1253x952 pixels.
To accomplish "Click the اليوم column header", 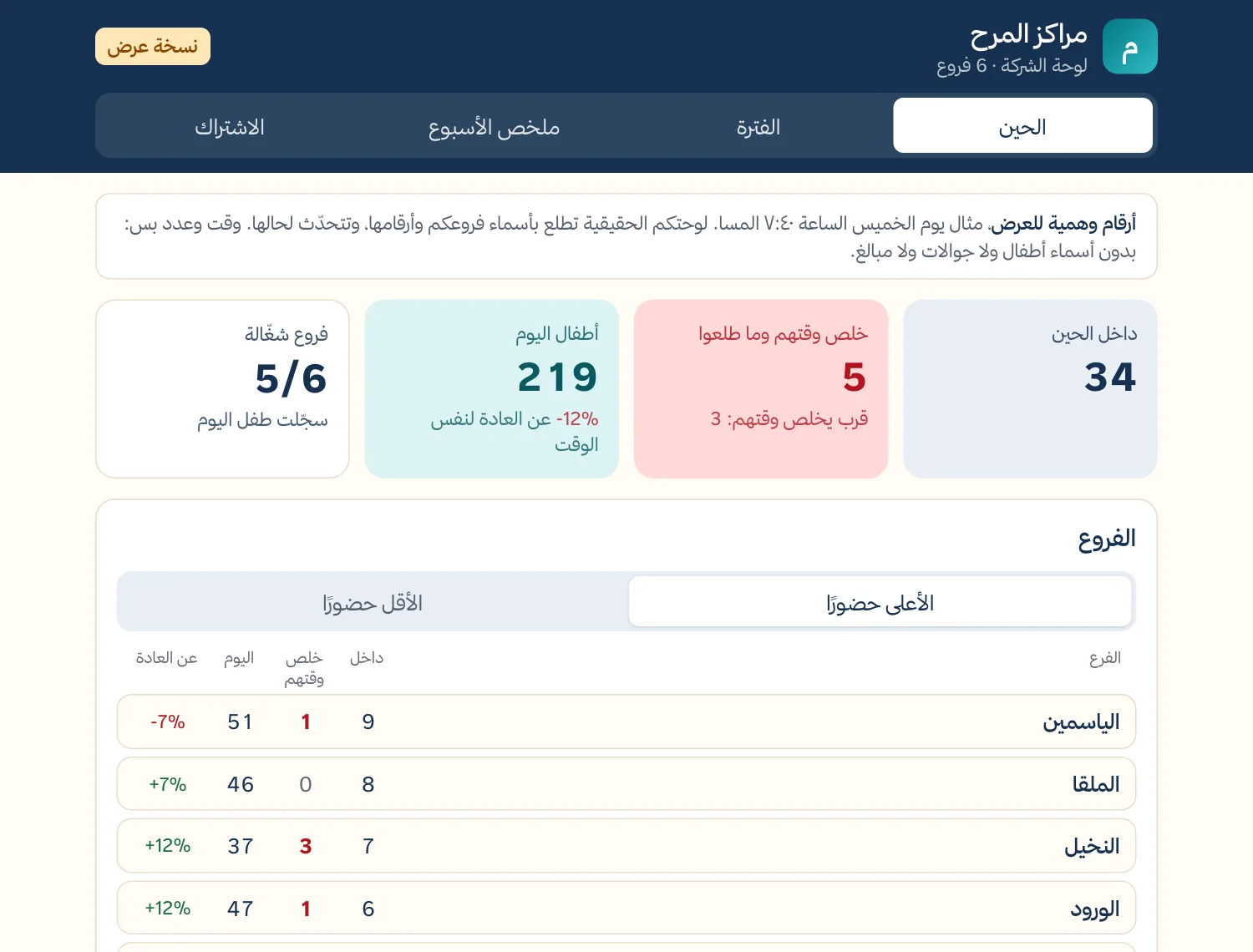I will coord(239,658).
